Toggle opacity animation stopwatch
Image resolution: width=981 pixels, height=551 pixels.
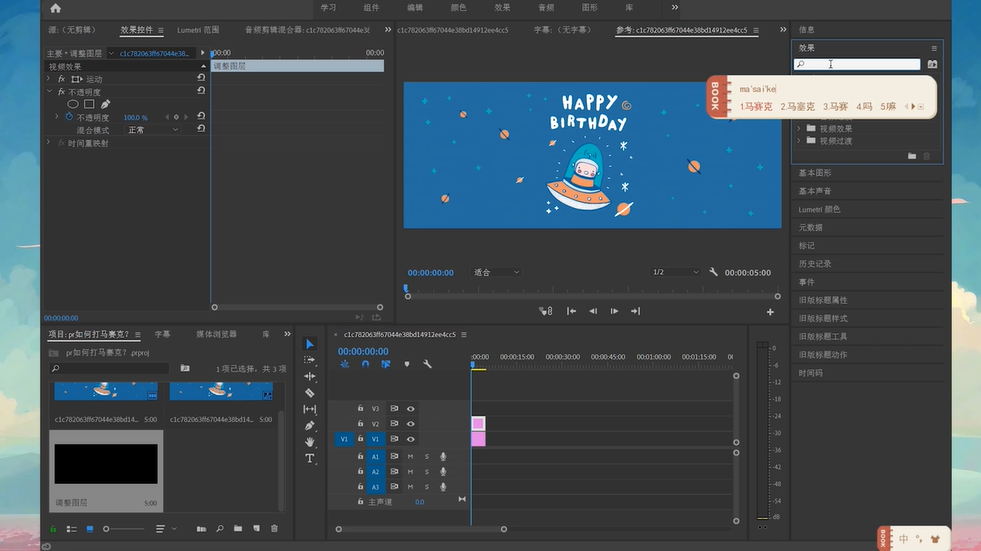[69, 117]
